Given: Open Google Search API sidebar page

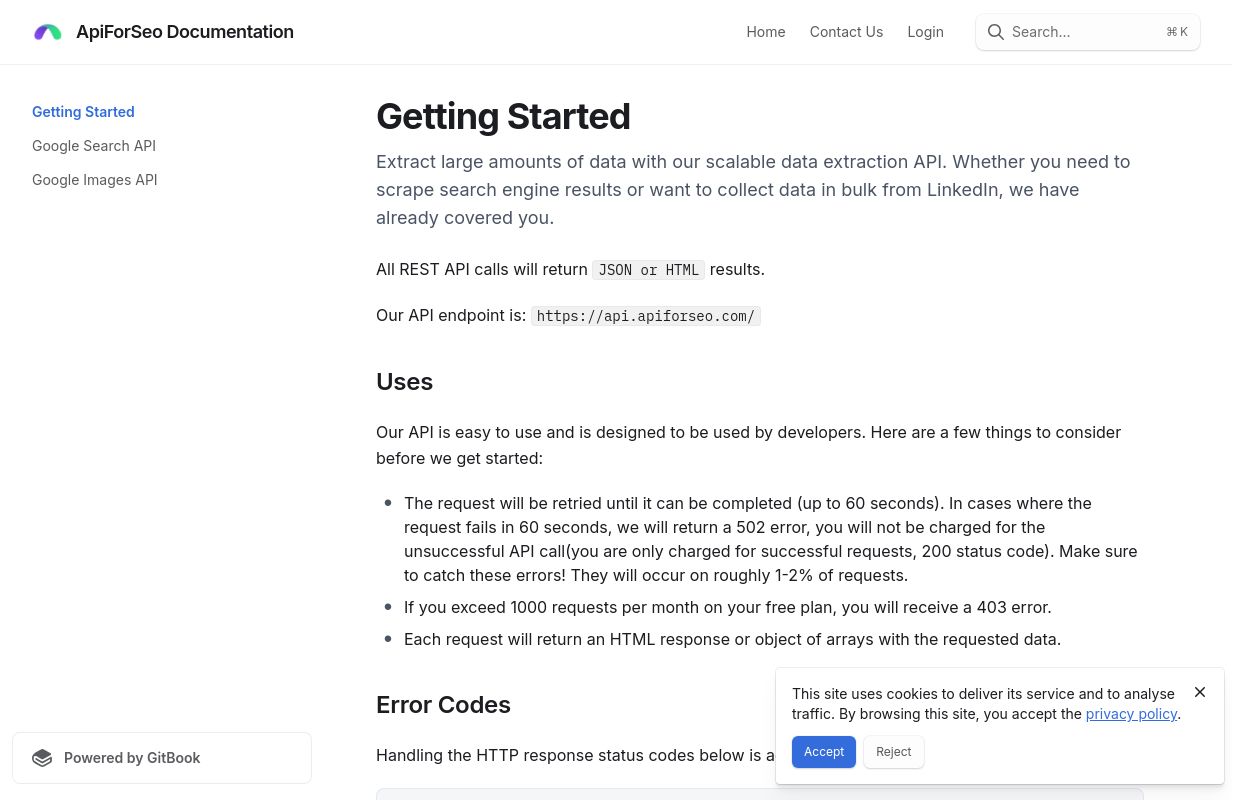Looking at the screenshot, I should [x=94, y=146].
